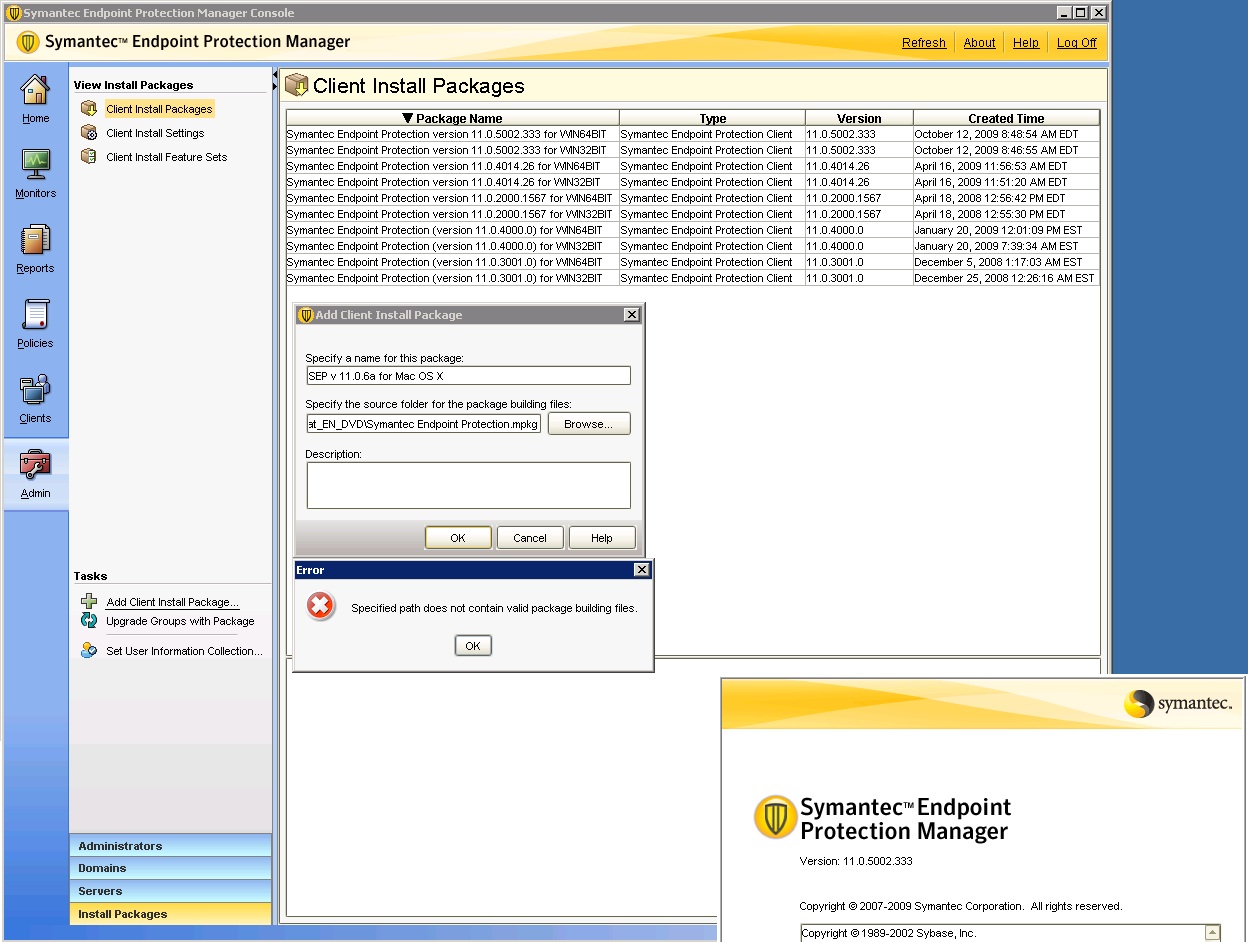The height and width of the screenshot is (942, 1248).
Task: Dismiss the Error dialog with OK
Action: coord(473,646)
